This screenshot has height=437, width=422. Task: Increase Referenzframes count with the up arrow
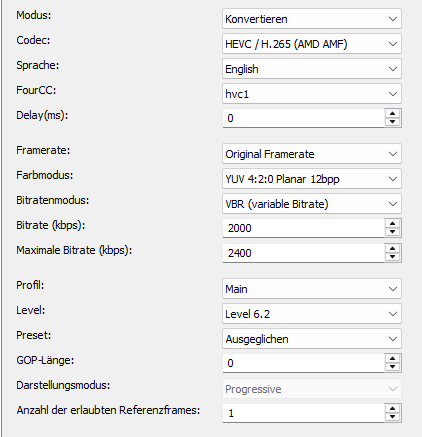pyautogui.click(x=393, y=408)
